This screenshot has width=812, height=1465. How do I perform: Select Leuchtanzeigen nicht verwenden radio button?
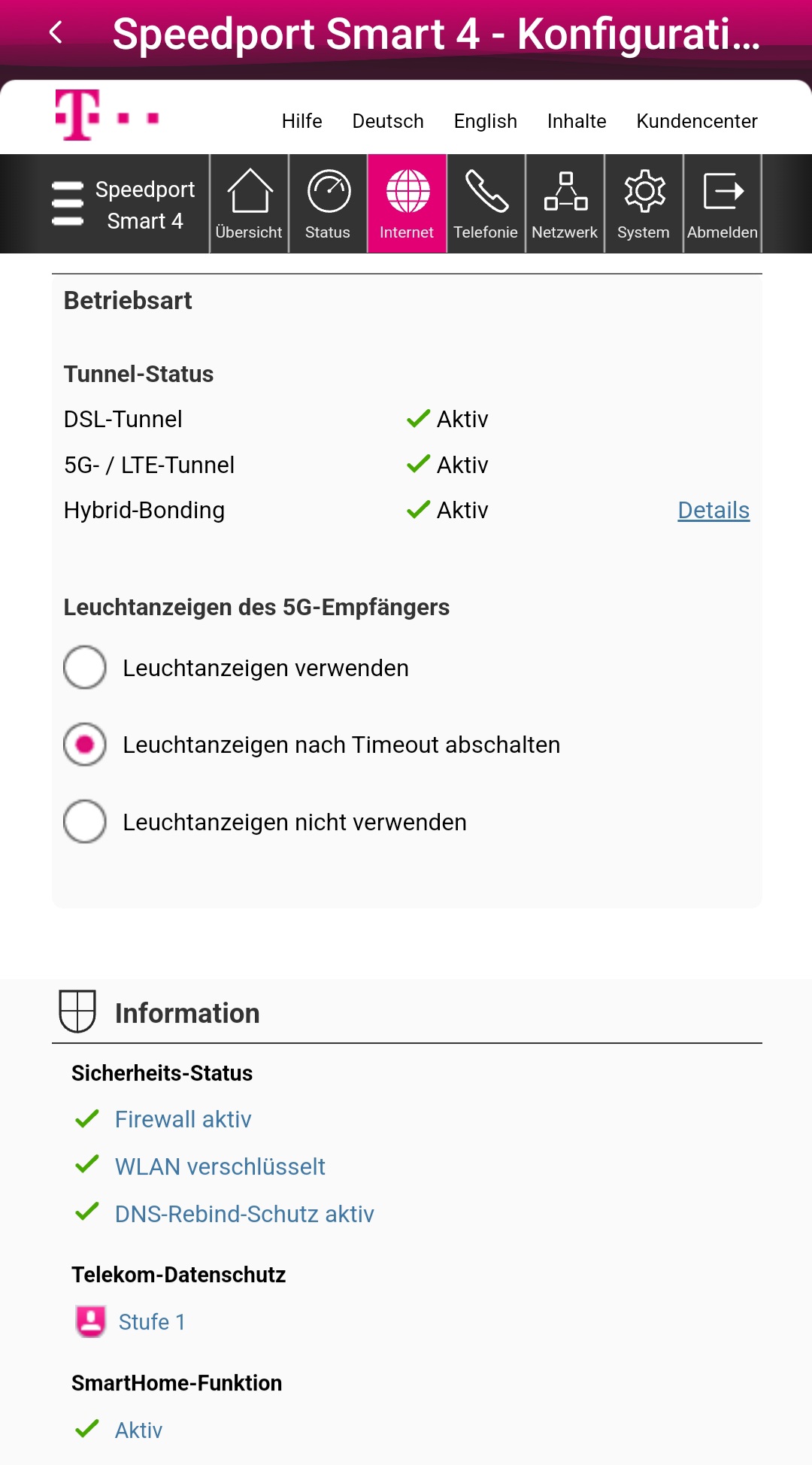click(85, 821)
